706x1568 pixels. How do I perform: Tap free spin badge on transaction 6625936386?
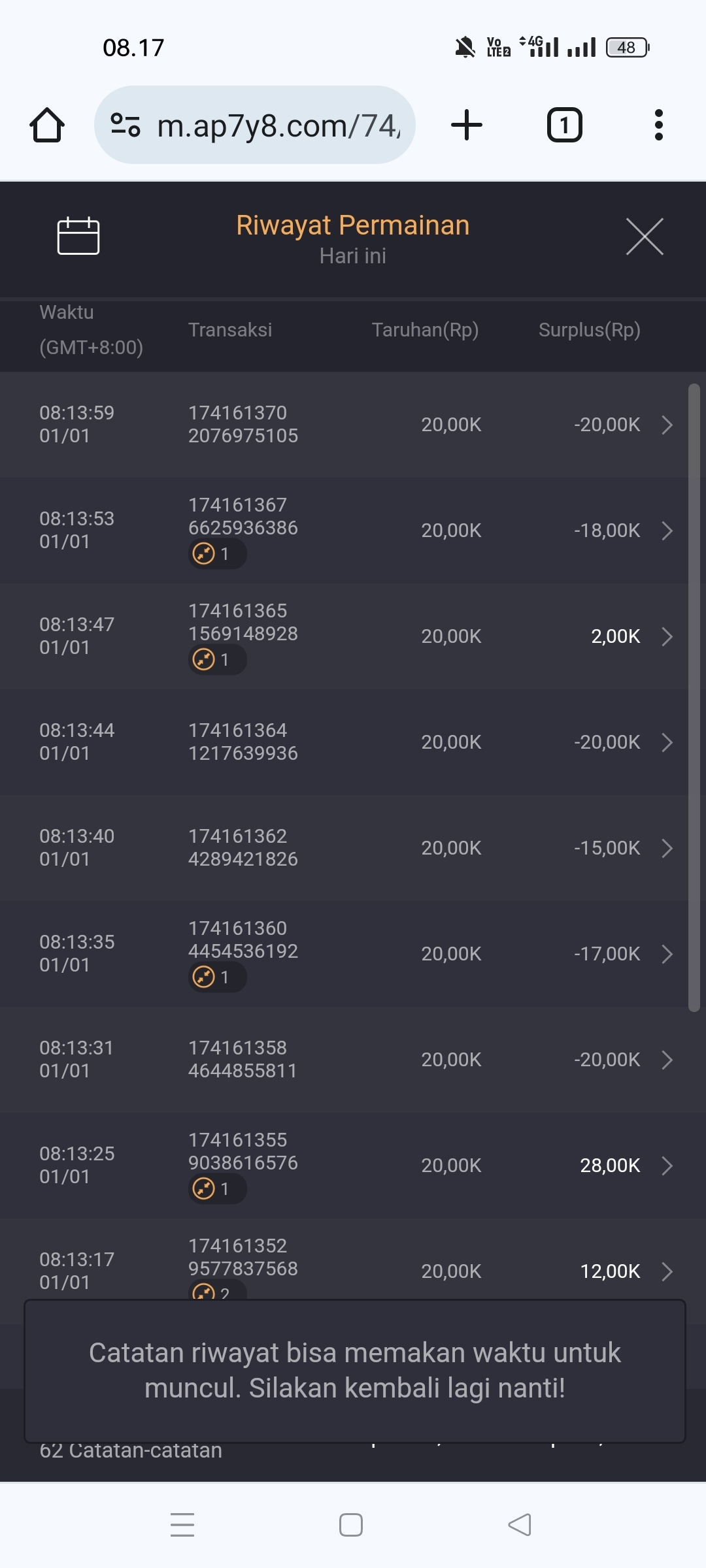click(216, 554)
